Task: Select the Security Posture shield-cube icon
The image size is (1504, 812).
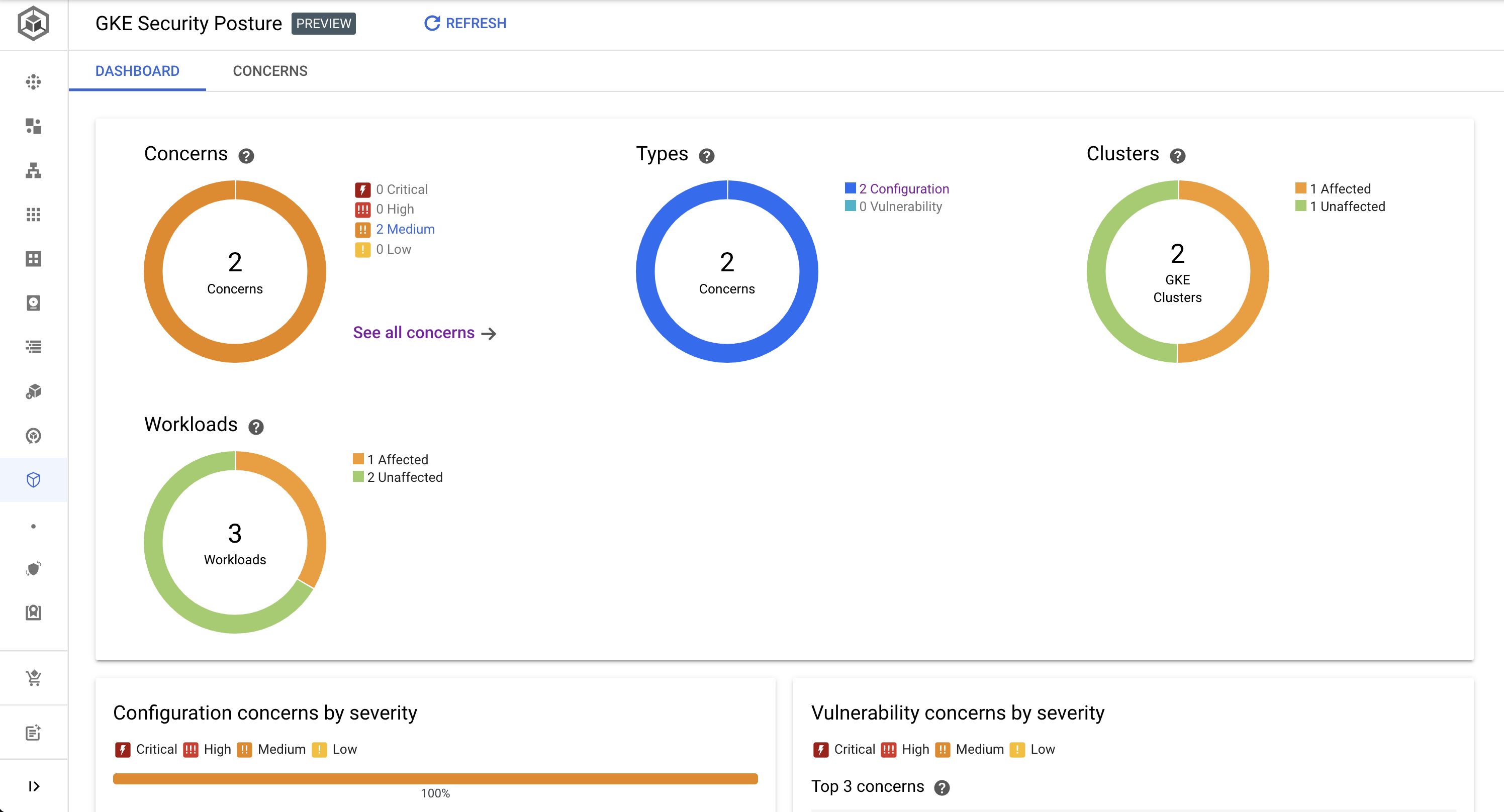Action: [x=33, y=480]
